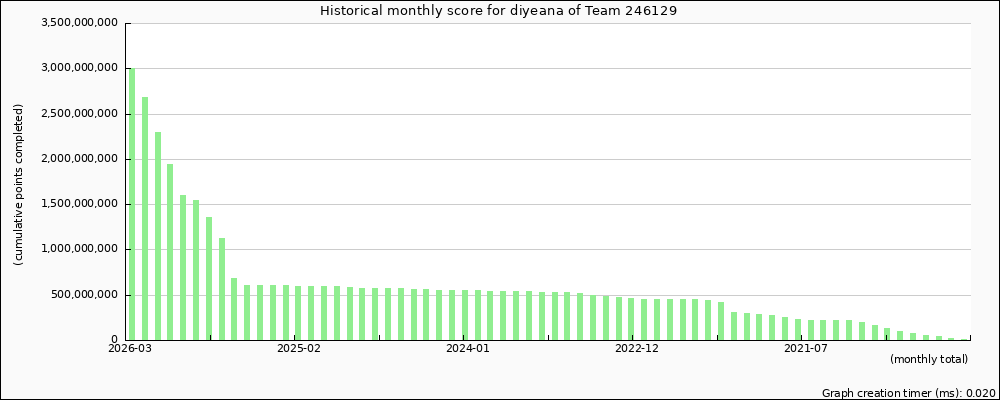The image size is (1000, 400).
Task: Click the 2025-02 x-axis label
Action: (x=299, y=348)
